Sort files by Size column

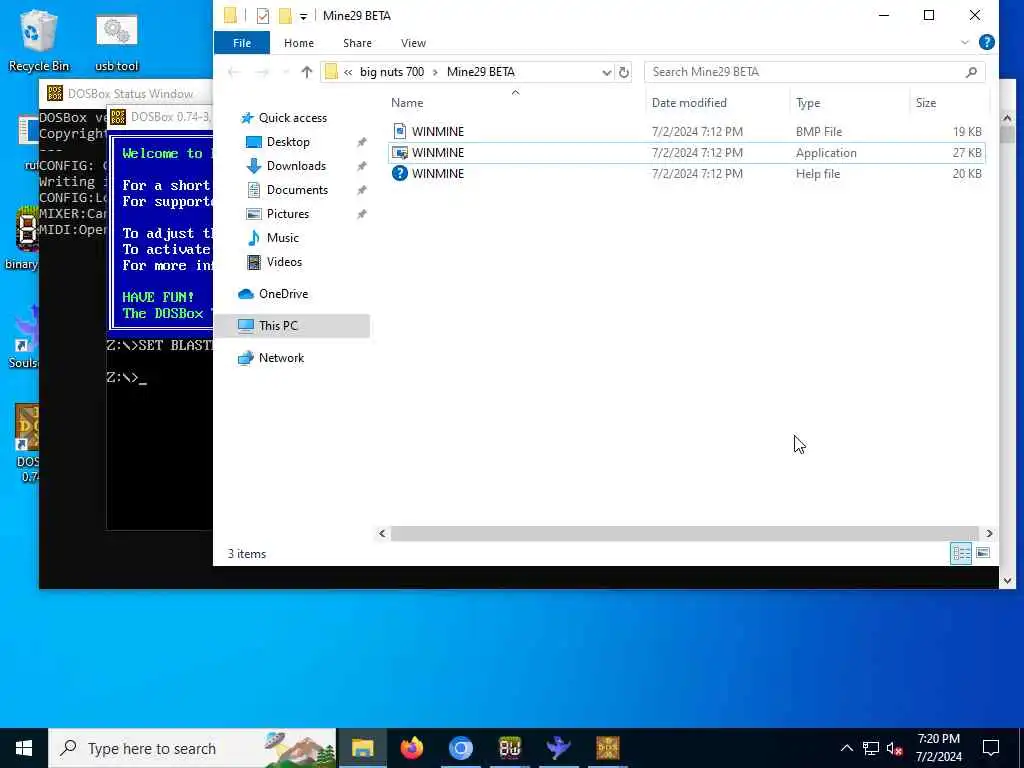click(925, 103)
